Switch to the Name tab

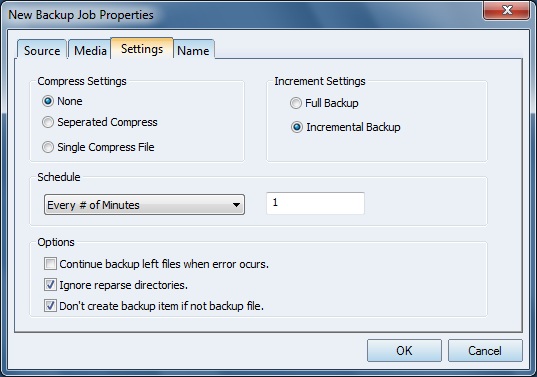[193, 50]
